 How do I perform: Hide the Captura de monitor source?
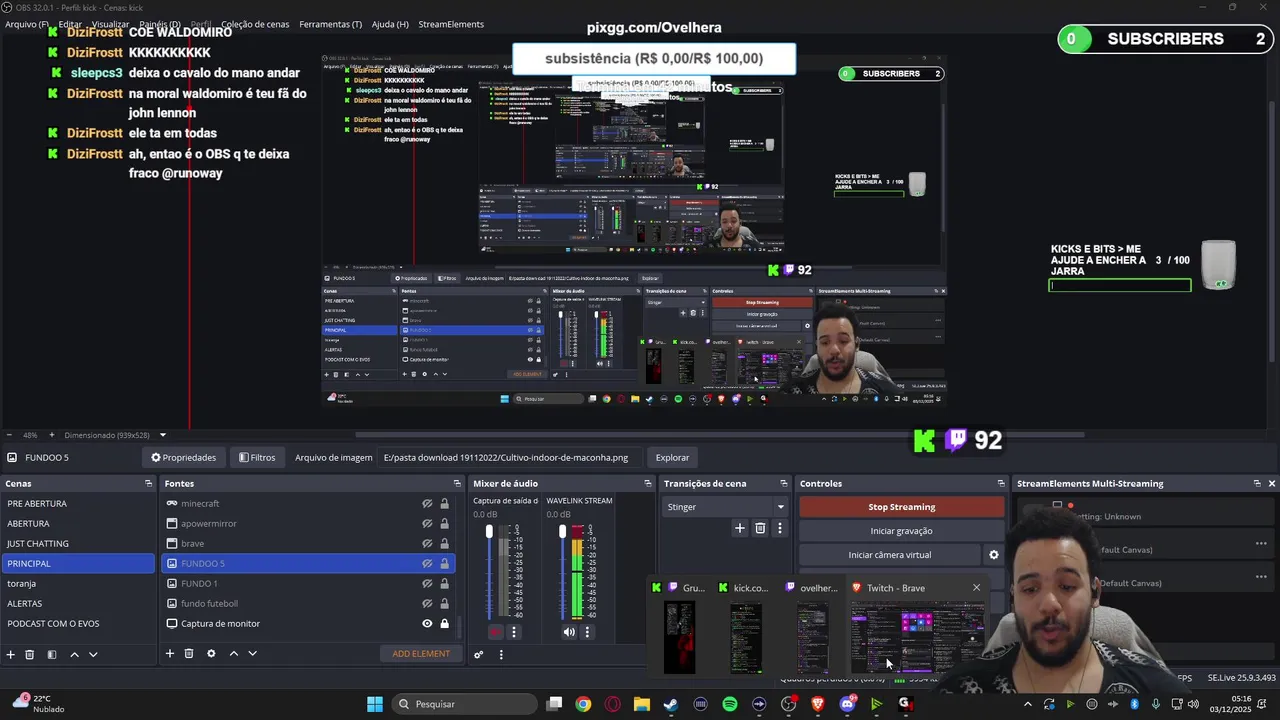click(427, 624)
